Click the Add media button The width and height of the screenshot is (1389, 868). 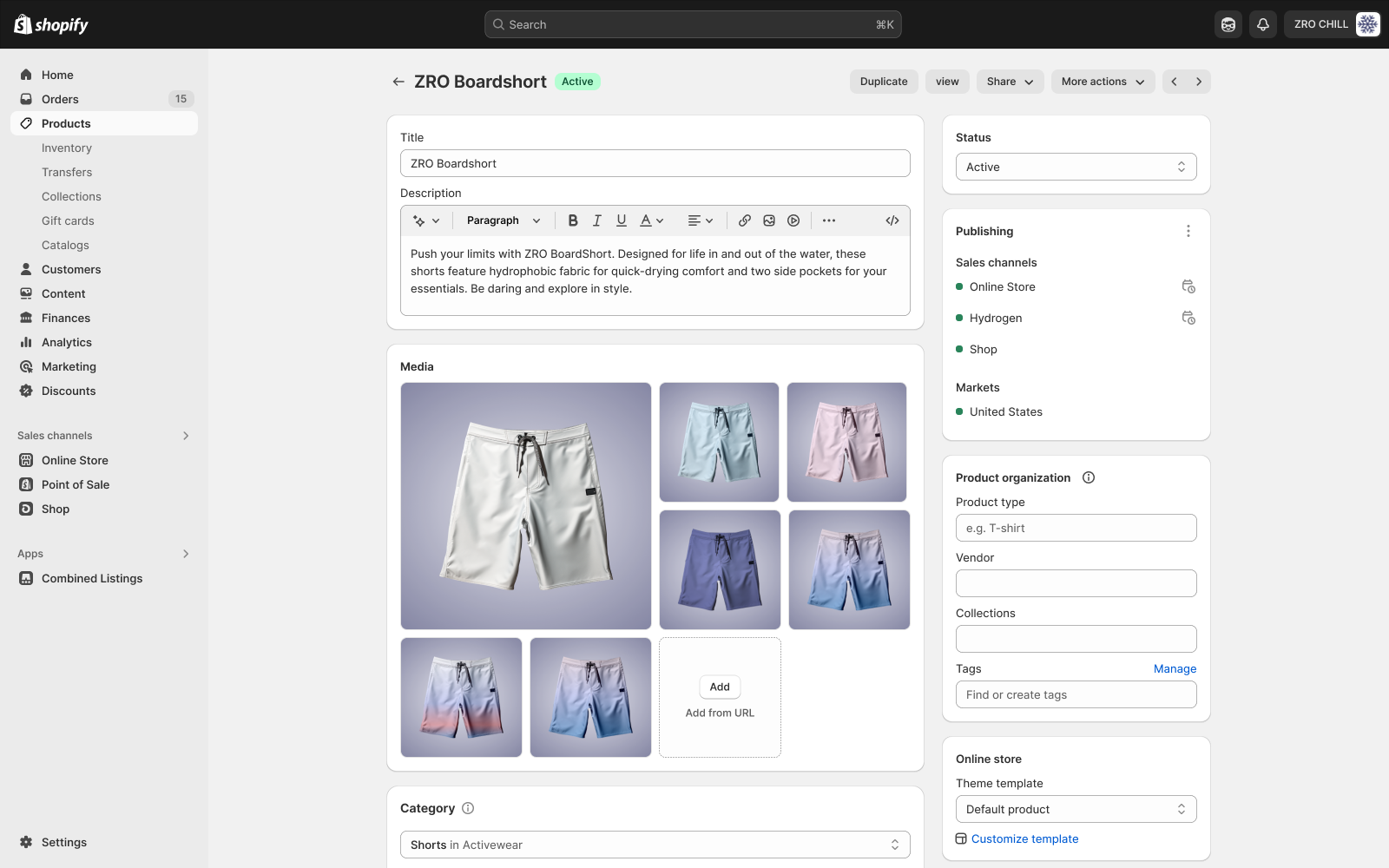tap(720, 687)
